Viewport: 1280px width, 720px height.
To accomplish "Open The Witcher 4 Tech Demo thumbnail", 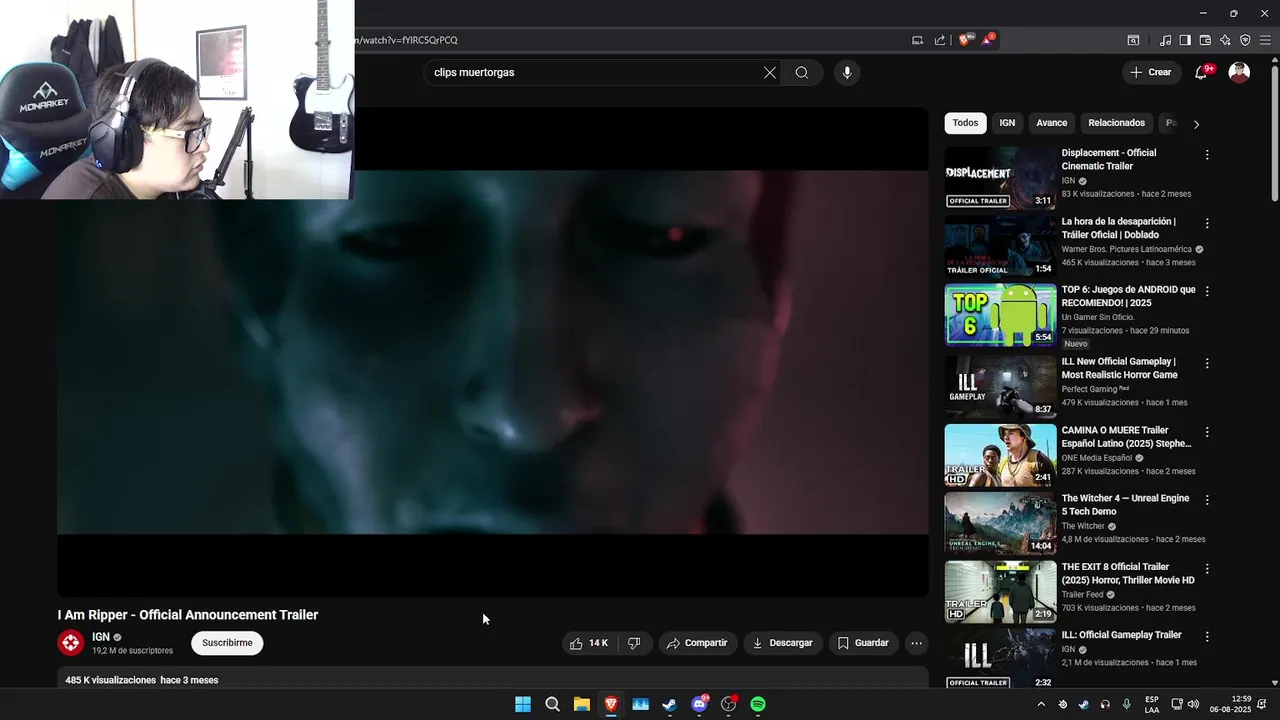I will (1000, 523).
